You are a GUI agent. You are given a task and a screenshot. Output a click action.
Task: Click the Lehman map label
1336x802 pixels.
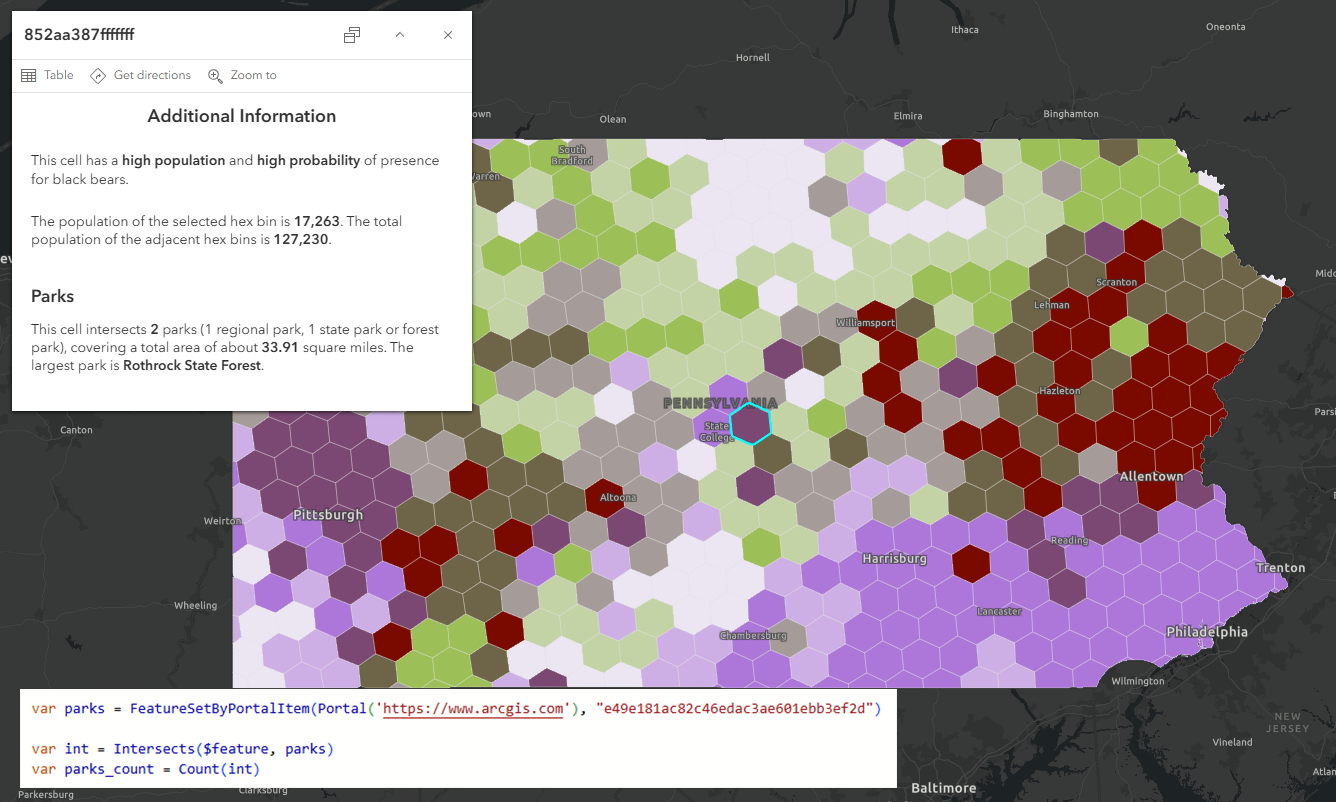point(1051,305)
